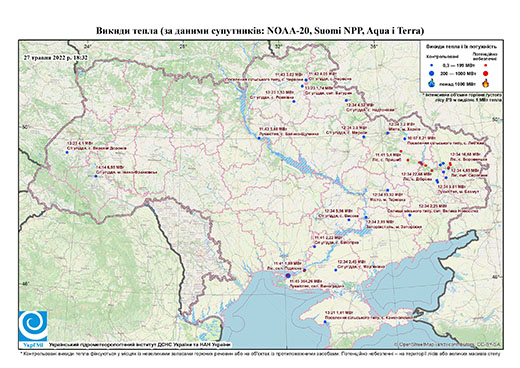Select blue marker at Kharkiv city
The image size is (520, 368).
(388, 133)
